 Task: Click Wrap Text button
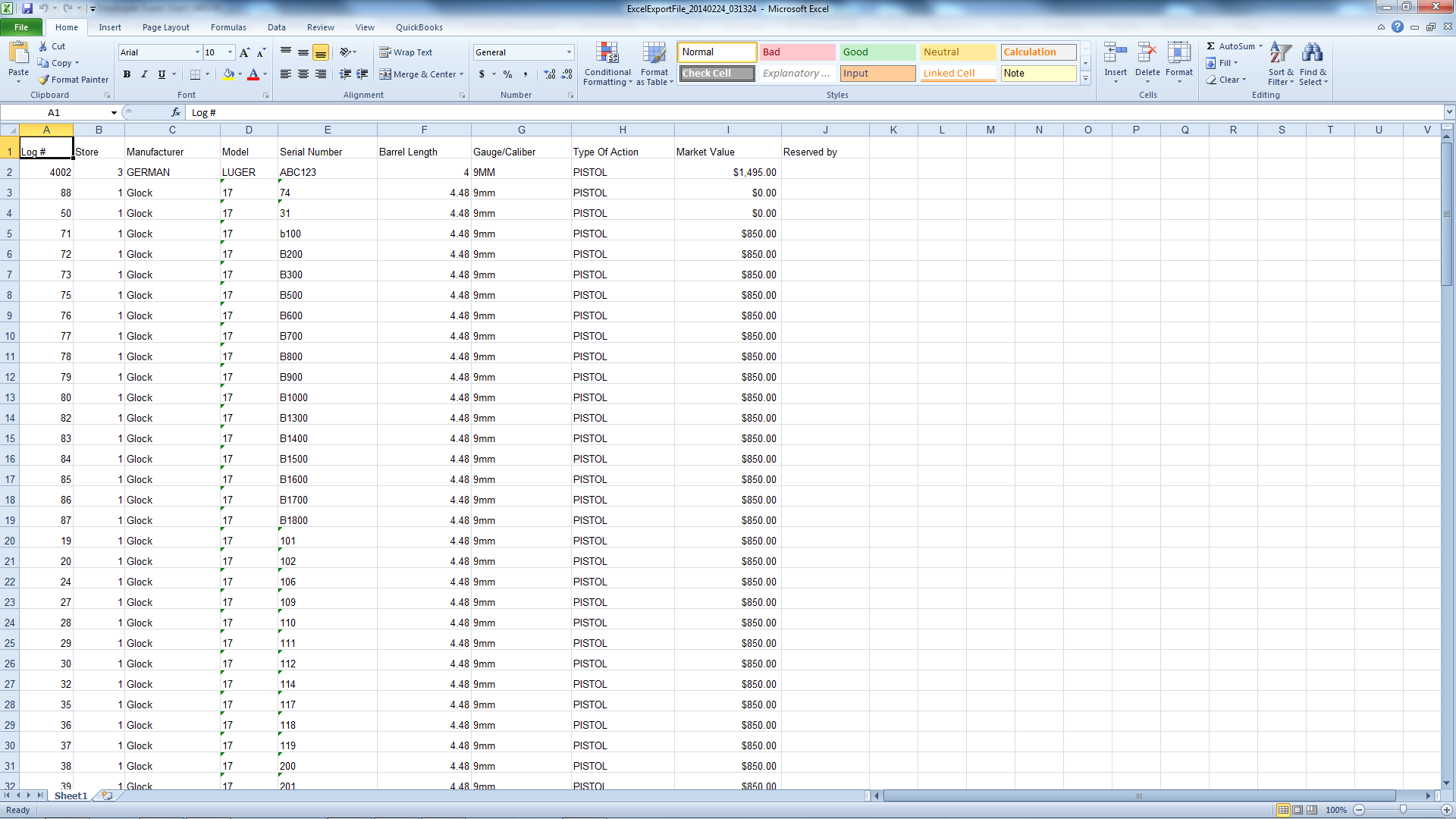click(x=406, y=52)
